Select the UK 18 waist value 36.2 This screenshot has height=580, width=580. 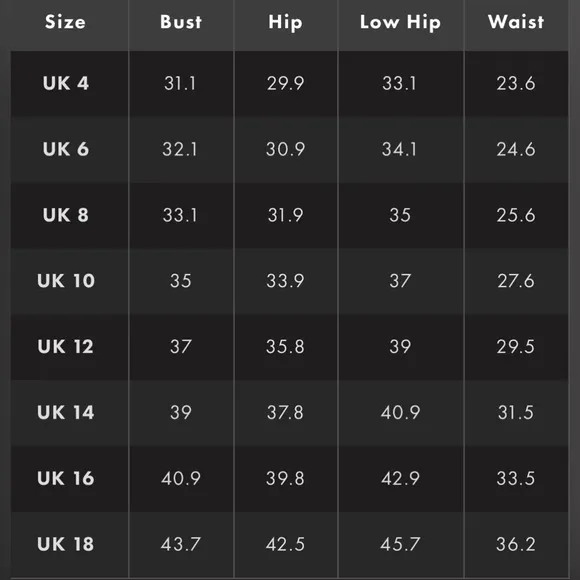tap(516, 544)
